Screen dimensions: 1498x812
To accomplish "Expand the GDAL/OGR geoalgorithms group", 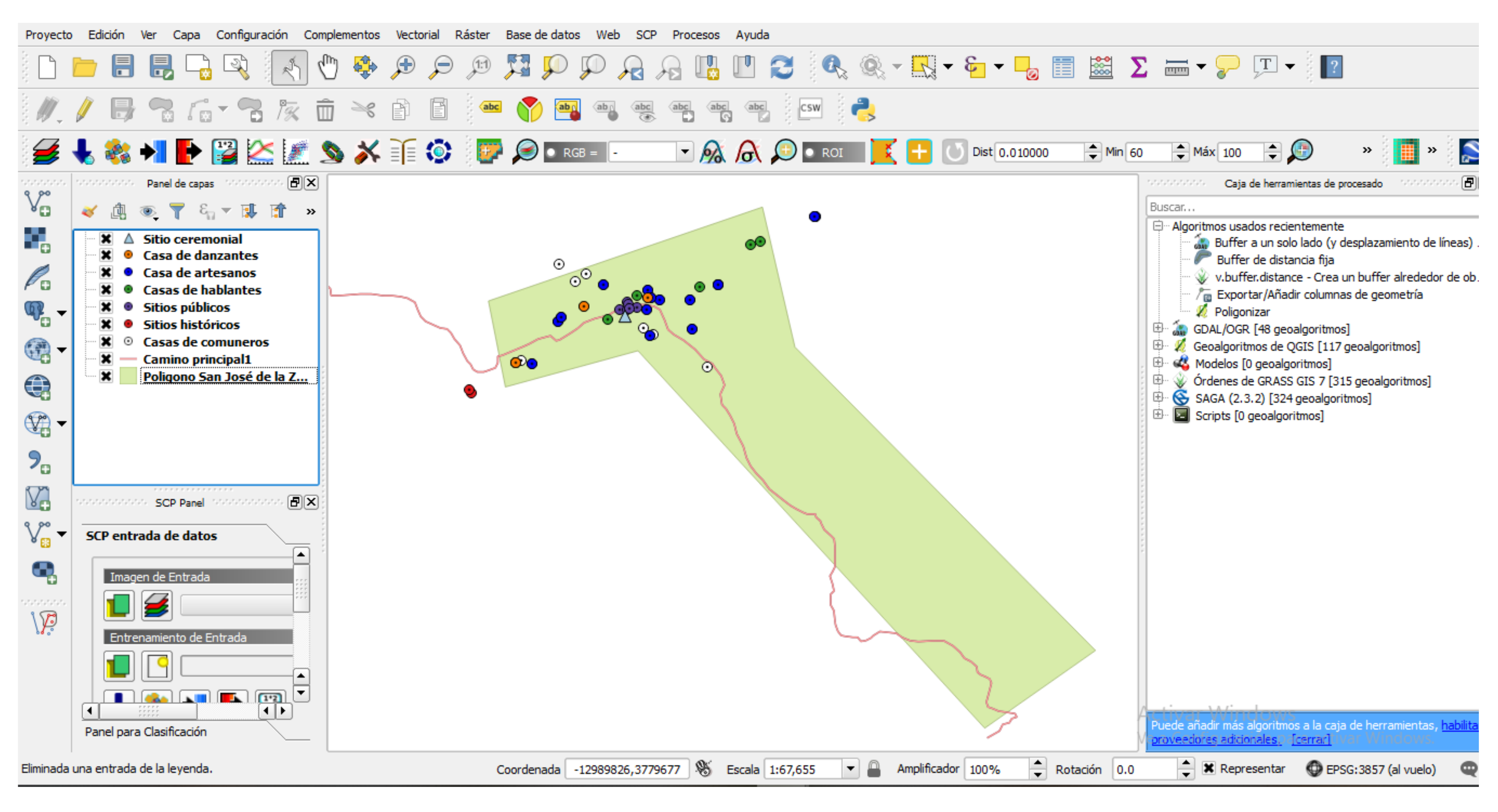I will click(1158, 328).
